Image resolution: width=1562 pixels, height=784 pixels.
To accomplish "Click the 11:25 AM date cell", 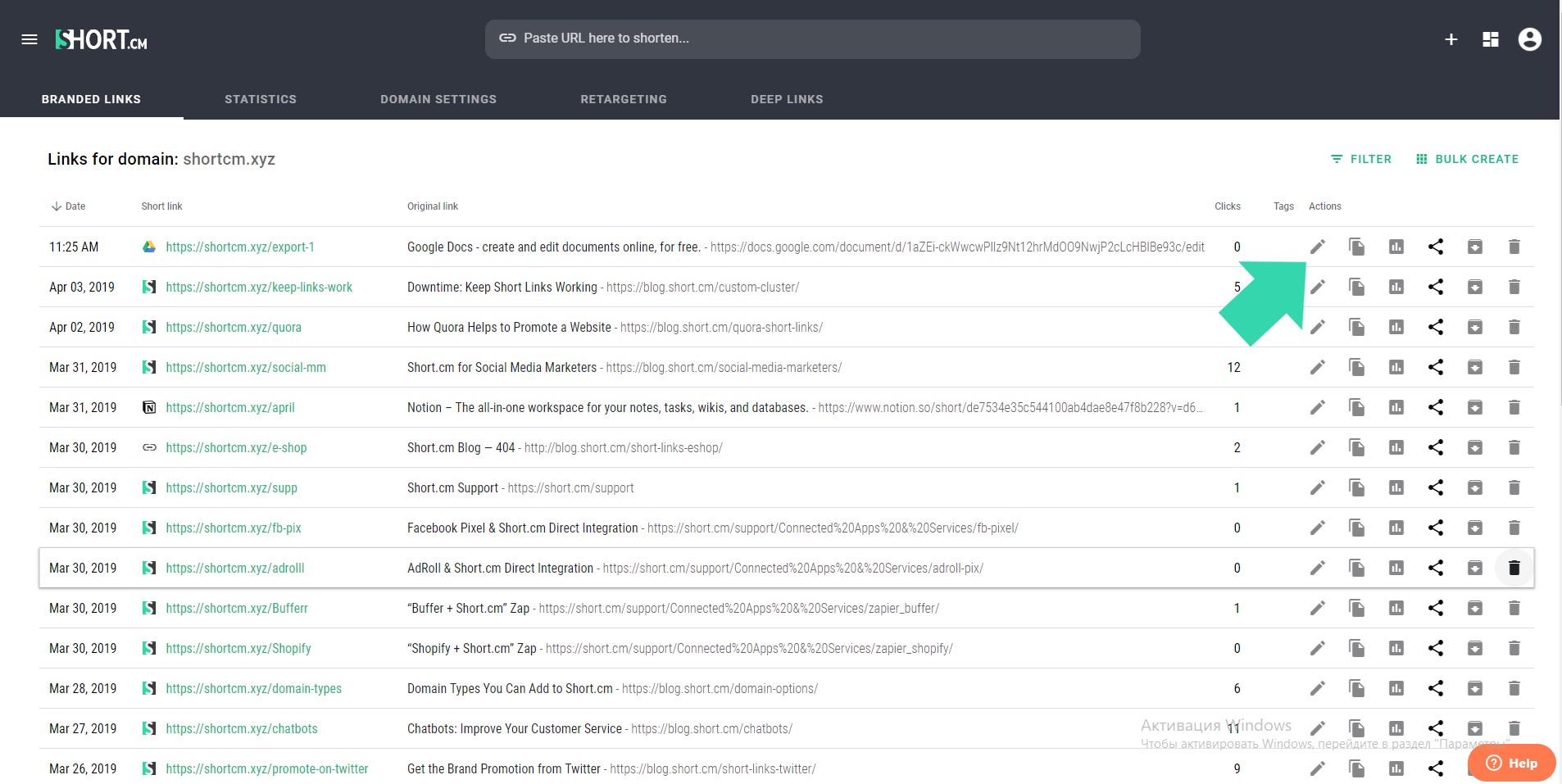I will point(74,247).
